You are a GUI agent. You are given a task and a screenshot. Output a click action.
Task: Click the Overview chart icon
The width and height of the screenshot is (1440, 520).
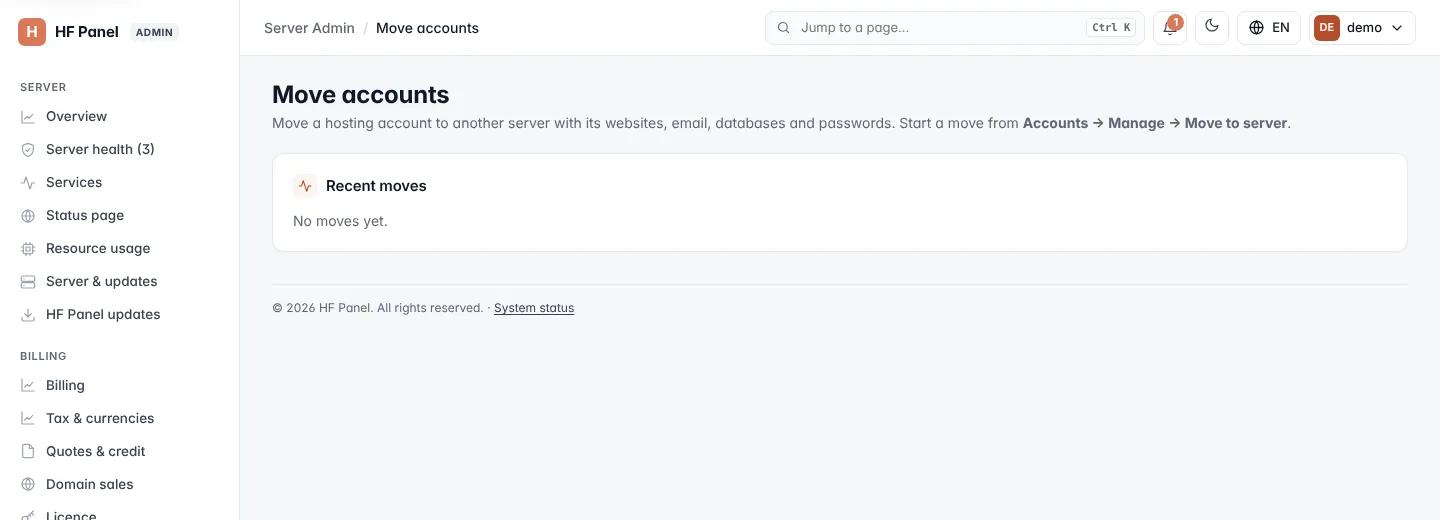pyautogui.click(x=28, y=116)
